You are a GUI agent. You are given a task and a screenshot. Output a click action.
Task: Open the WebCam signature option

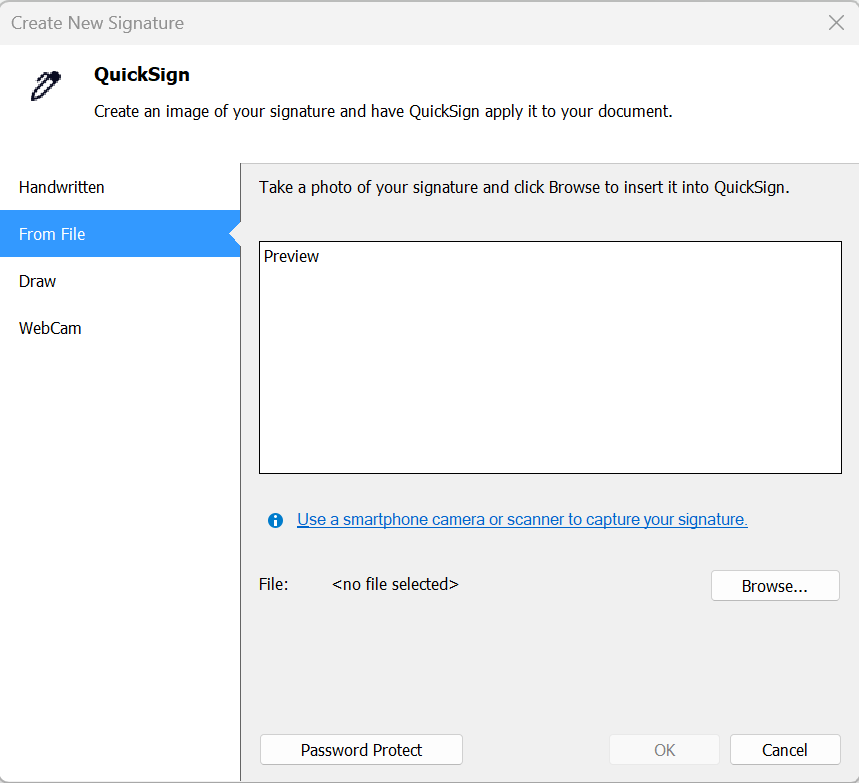120,328
